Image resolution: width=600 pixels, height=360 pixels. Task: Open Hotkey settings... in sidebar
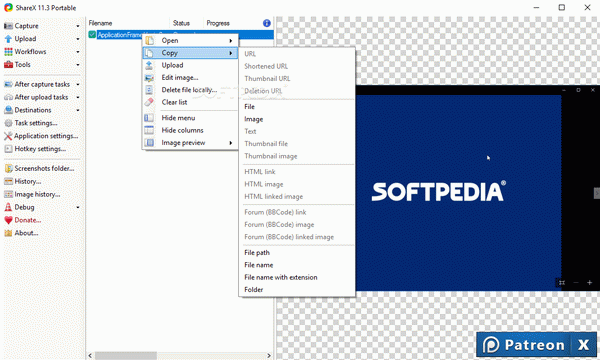click(x=40, y=149)
